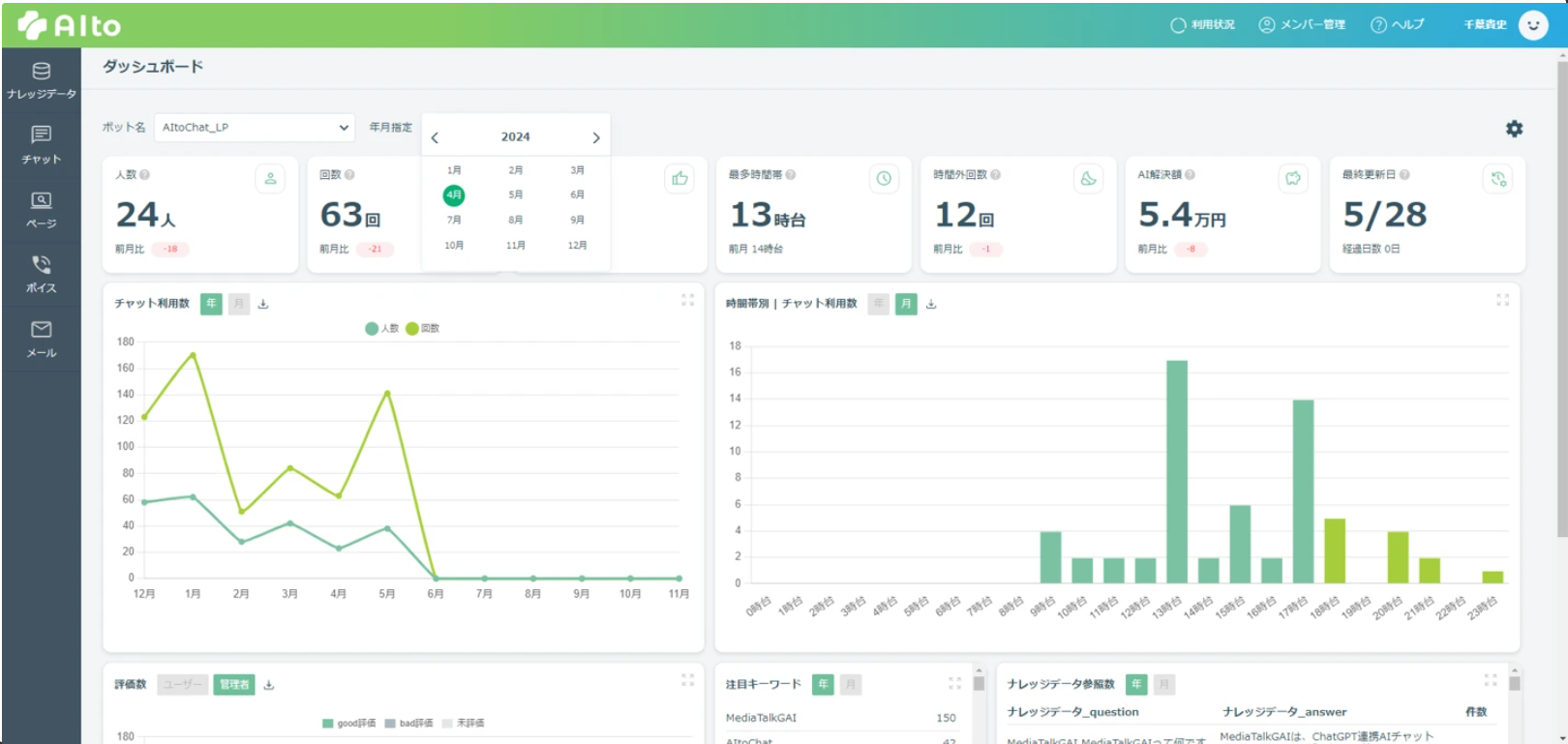1568x744 pixels.
Task: Expand 時間帯別 chart to fullscreen
Action: pos(1502,300)
